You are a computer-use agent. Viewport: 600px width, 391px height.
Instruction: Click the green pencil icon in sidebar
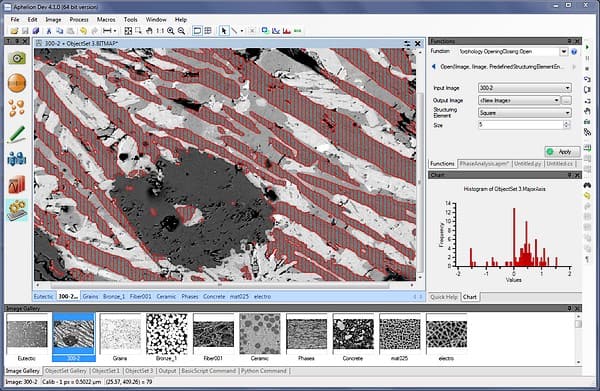pyautogui.click(x=17, y=134)
